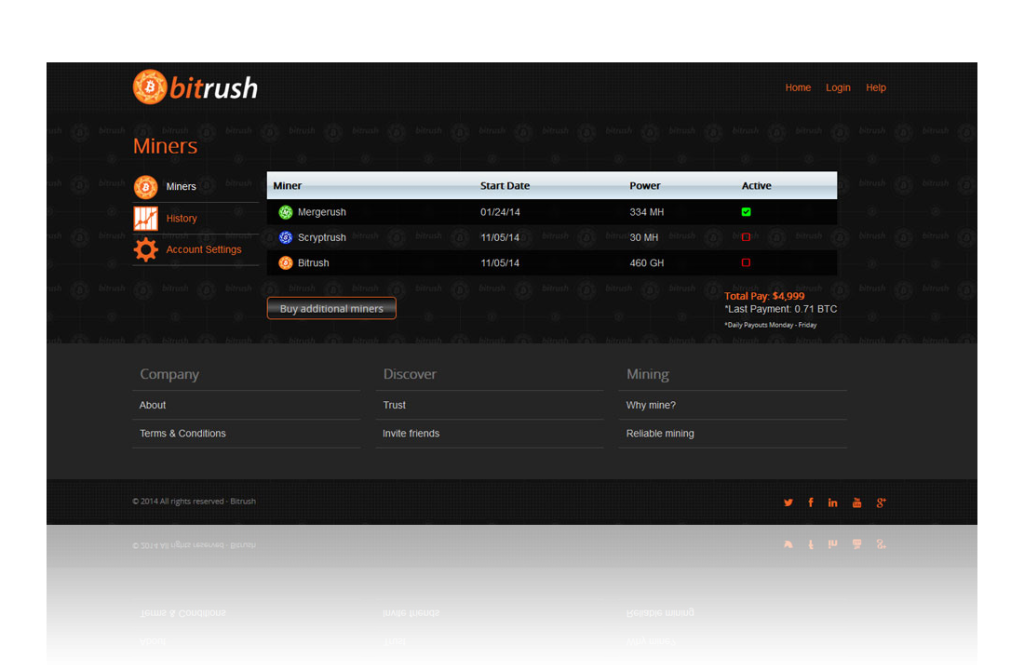
Task: Open the Facebook social icon
Action: (x=810, y=502)
